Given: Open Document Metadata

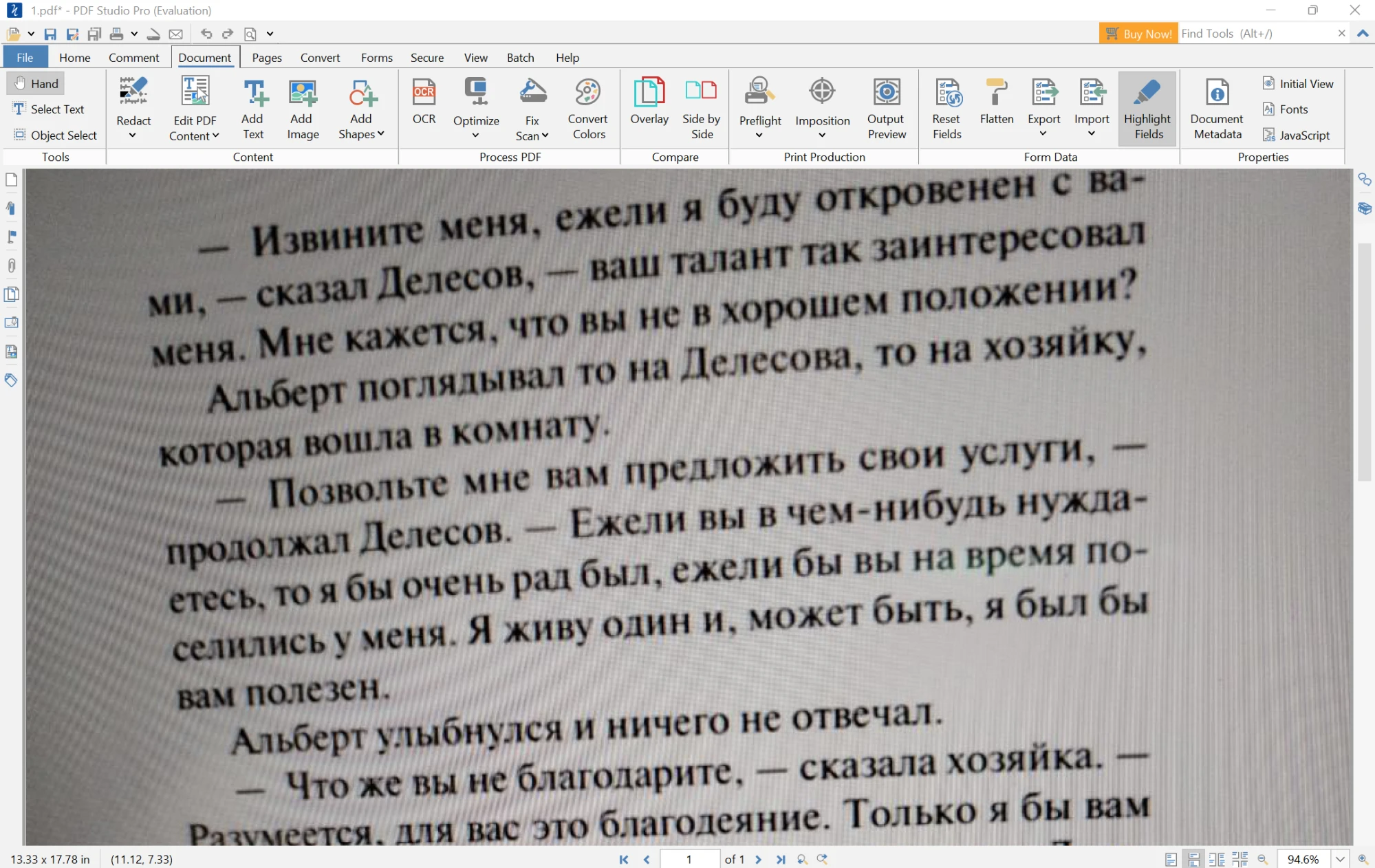Looking at the screenshot, I should point(1217,108).
